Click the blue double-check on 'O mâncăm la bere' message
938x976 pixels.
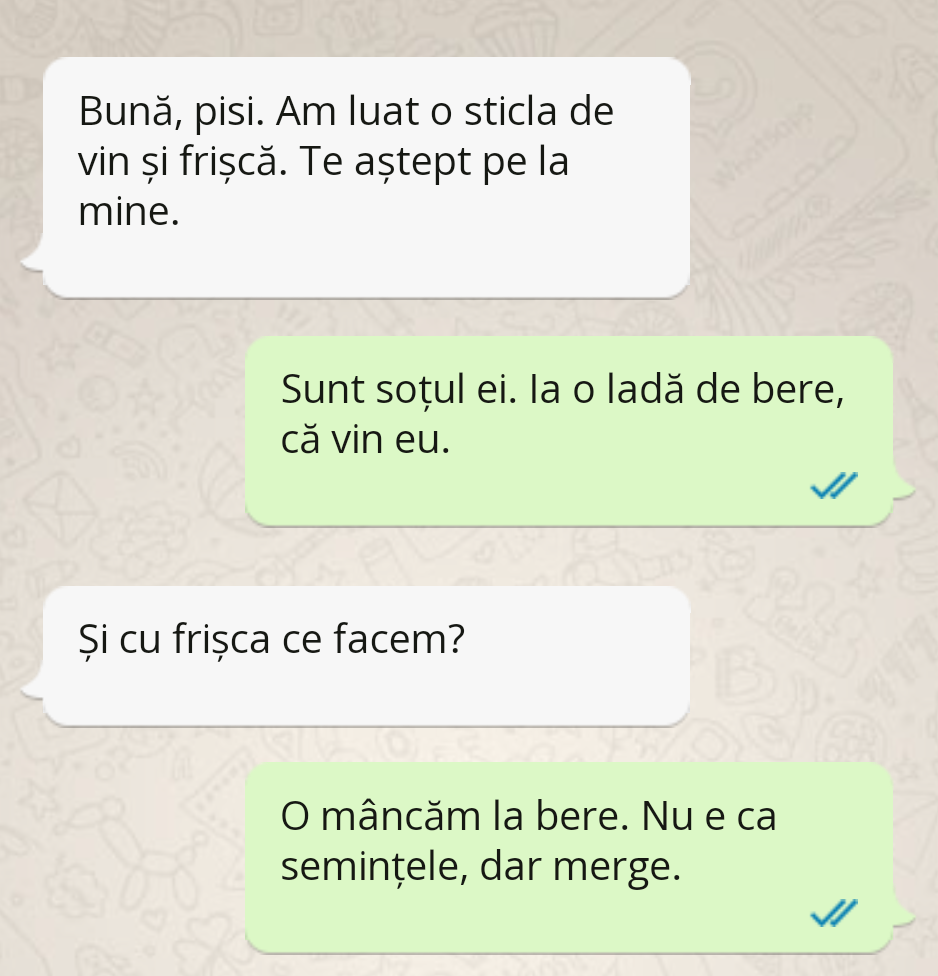point(834,913)
